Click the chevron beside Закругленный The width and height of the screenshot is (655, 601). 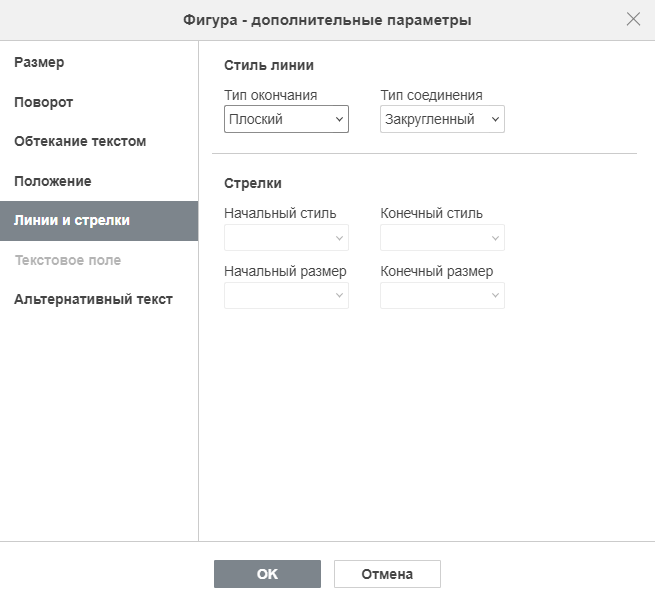495,119
